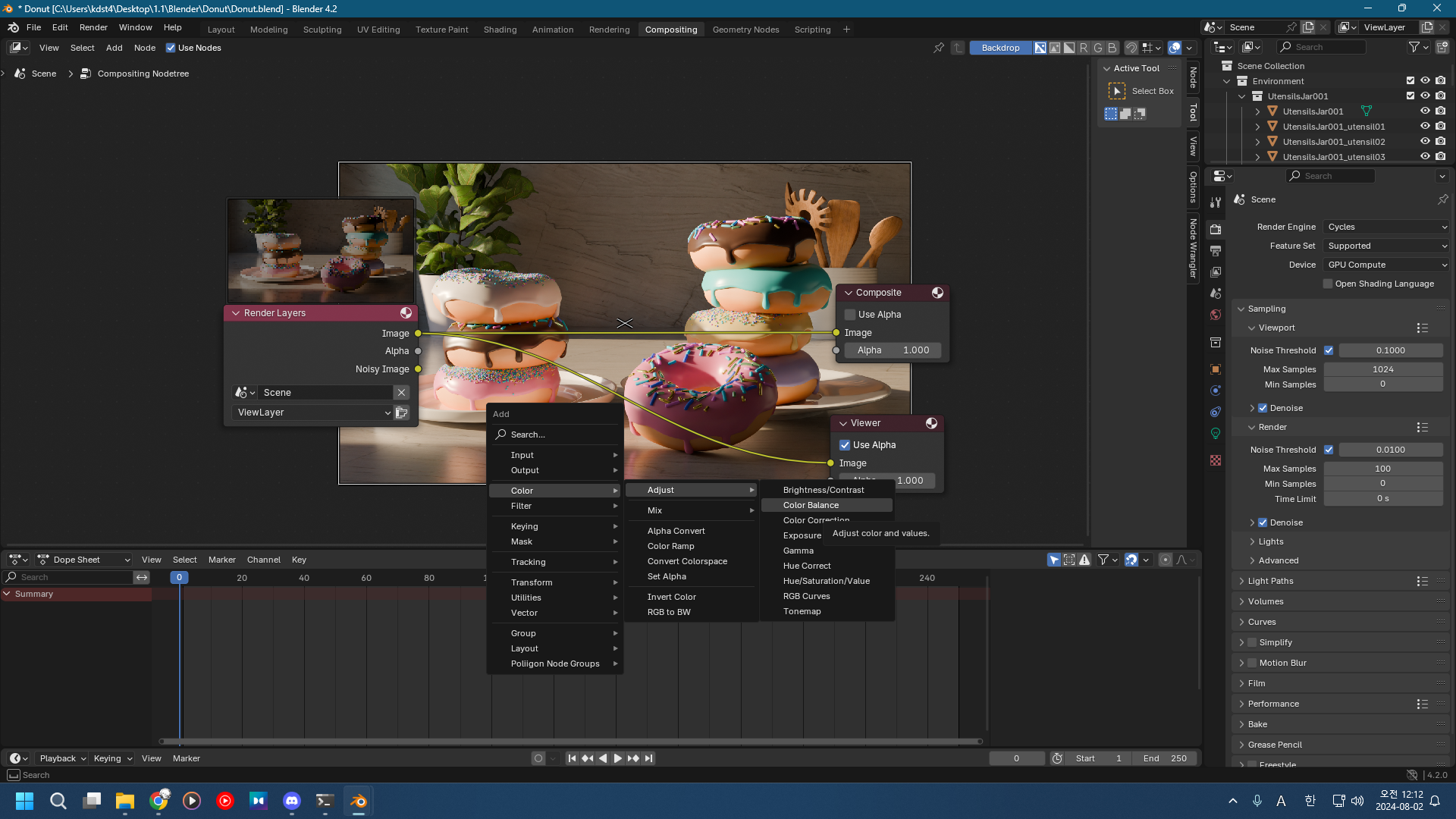Open the Render Engine Cycles dropdown
The image size is (1456, 819).
point(1386,227)
